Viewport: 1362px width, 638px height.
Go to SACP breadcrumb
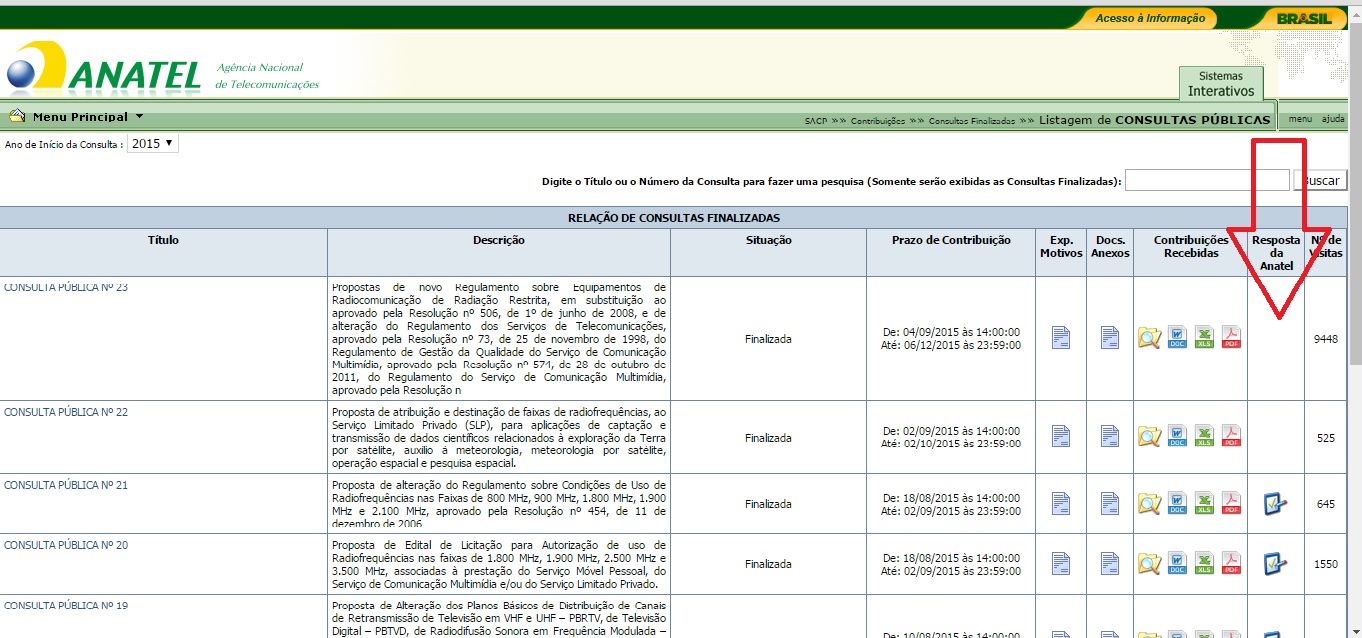tap(815, 121)
